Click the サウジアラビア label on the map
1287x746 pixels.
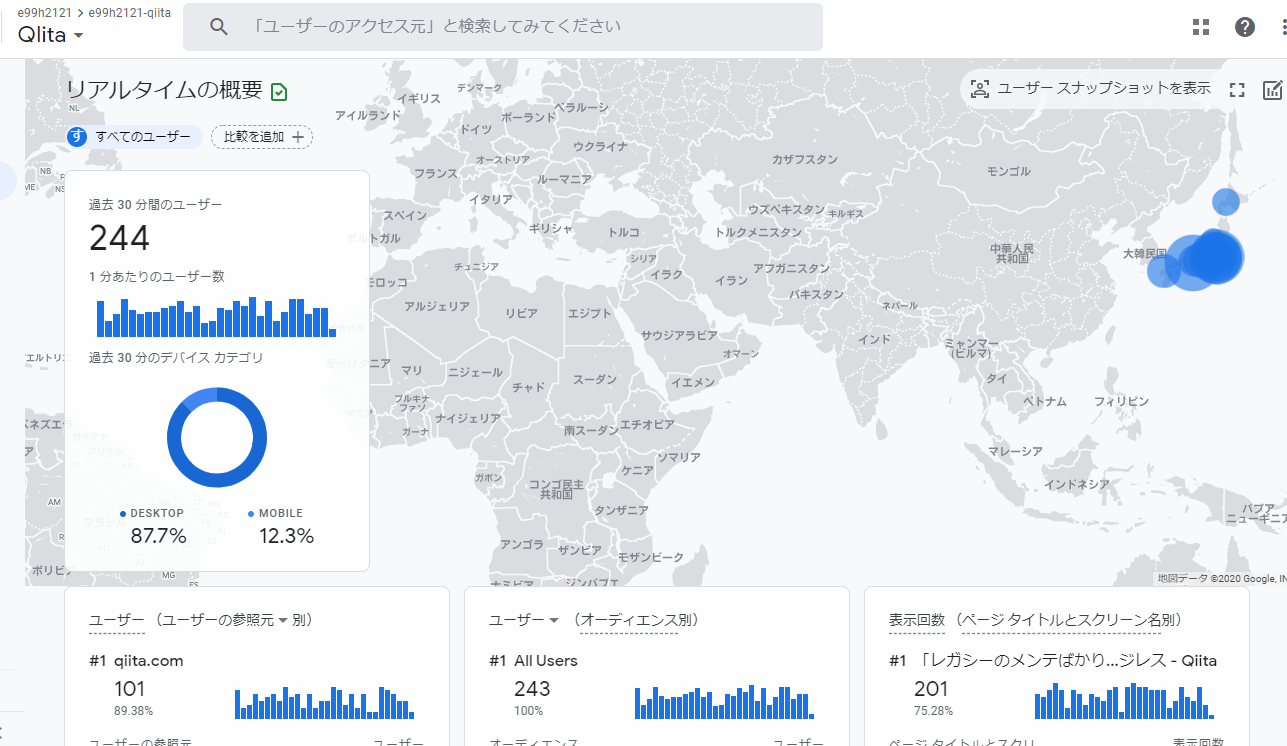pos(679,335)
